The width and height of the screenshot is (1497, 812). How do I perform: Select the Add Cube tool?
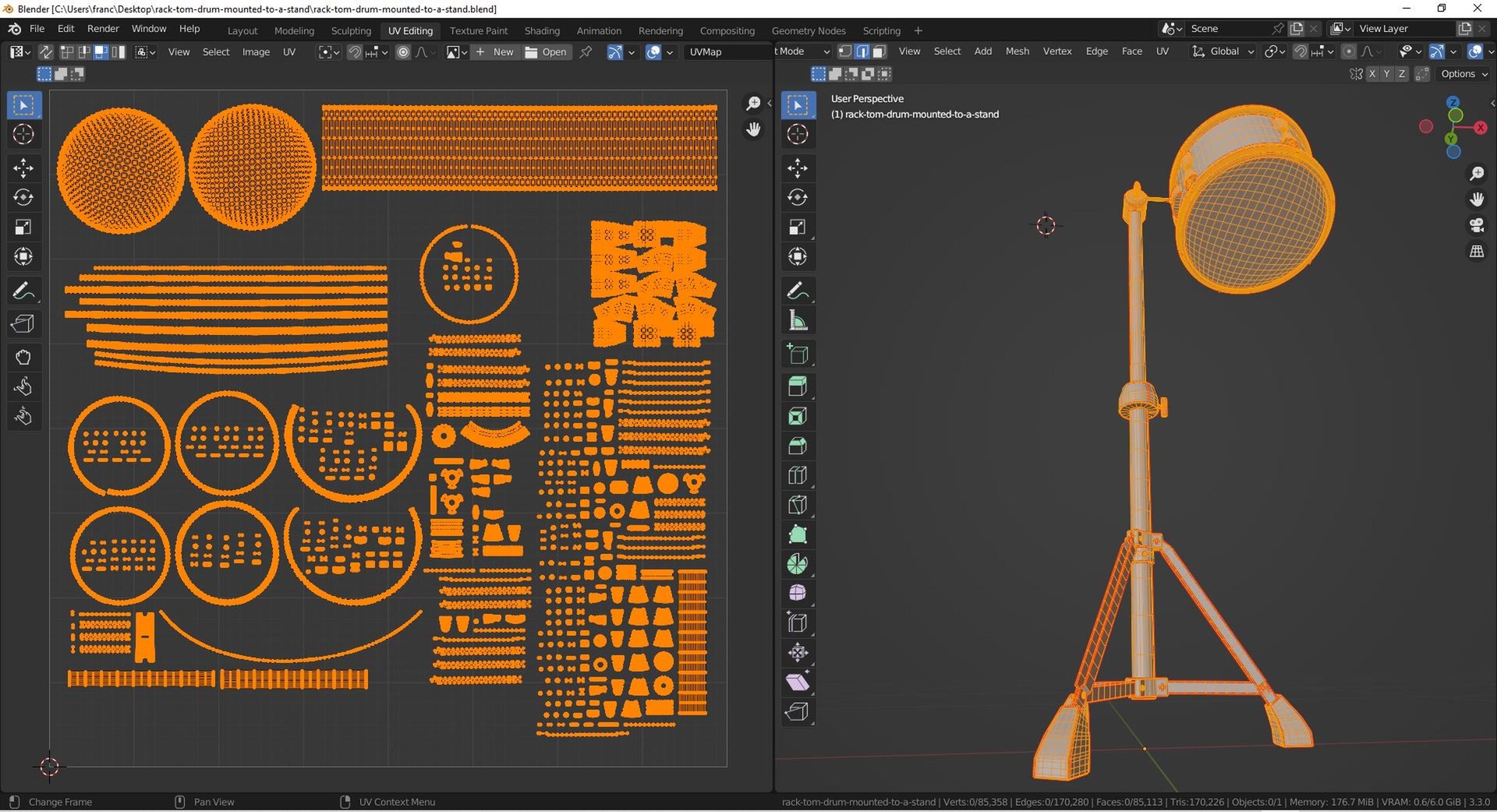[x=798, y=354]
